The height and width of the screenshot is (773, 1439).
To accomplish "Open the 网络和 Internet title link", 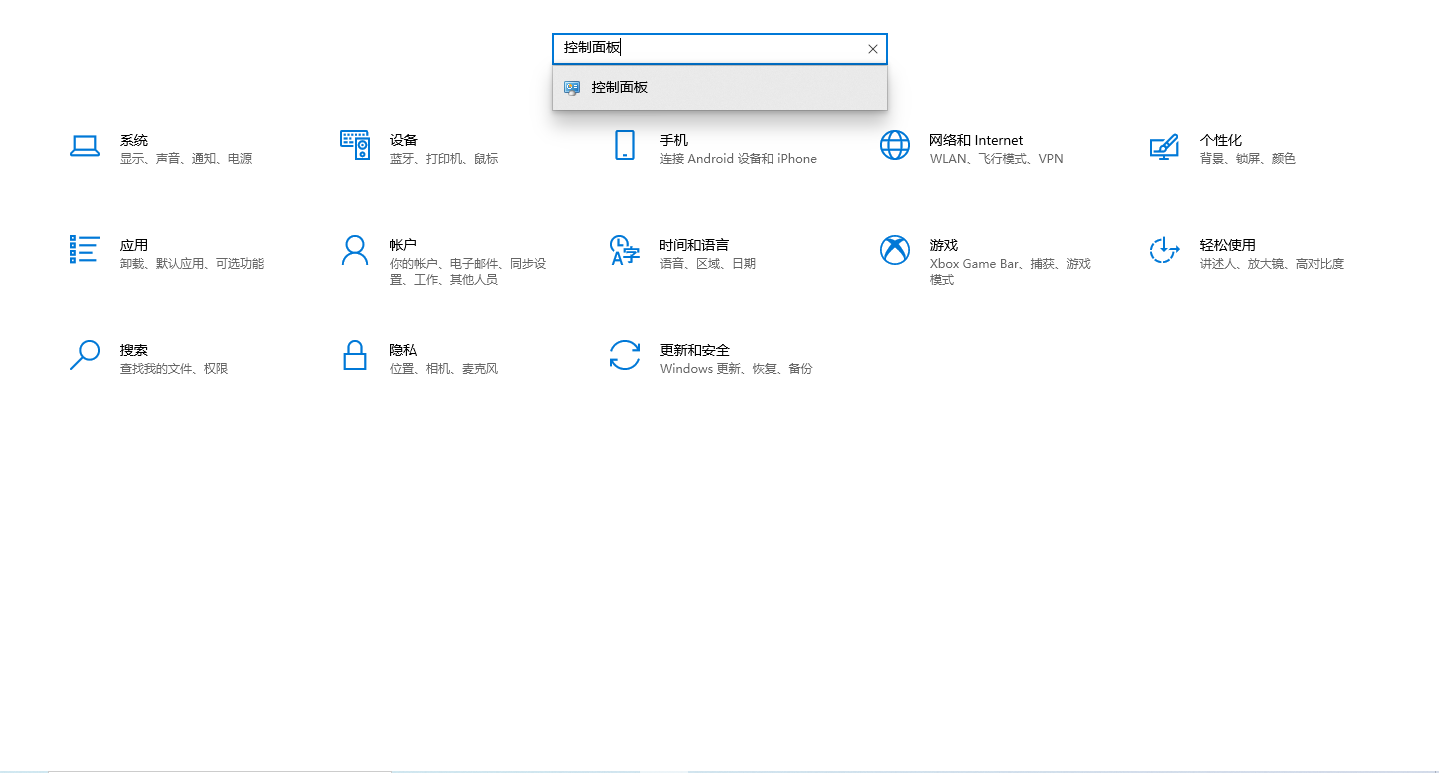I will pos(976,140).
